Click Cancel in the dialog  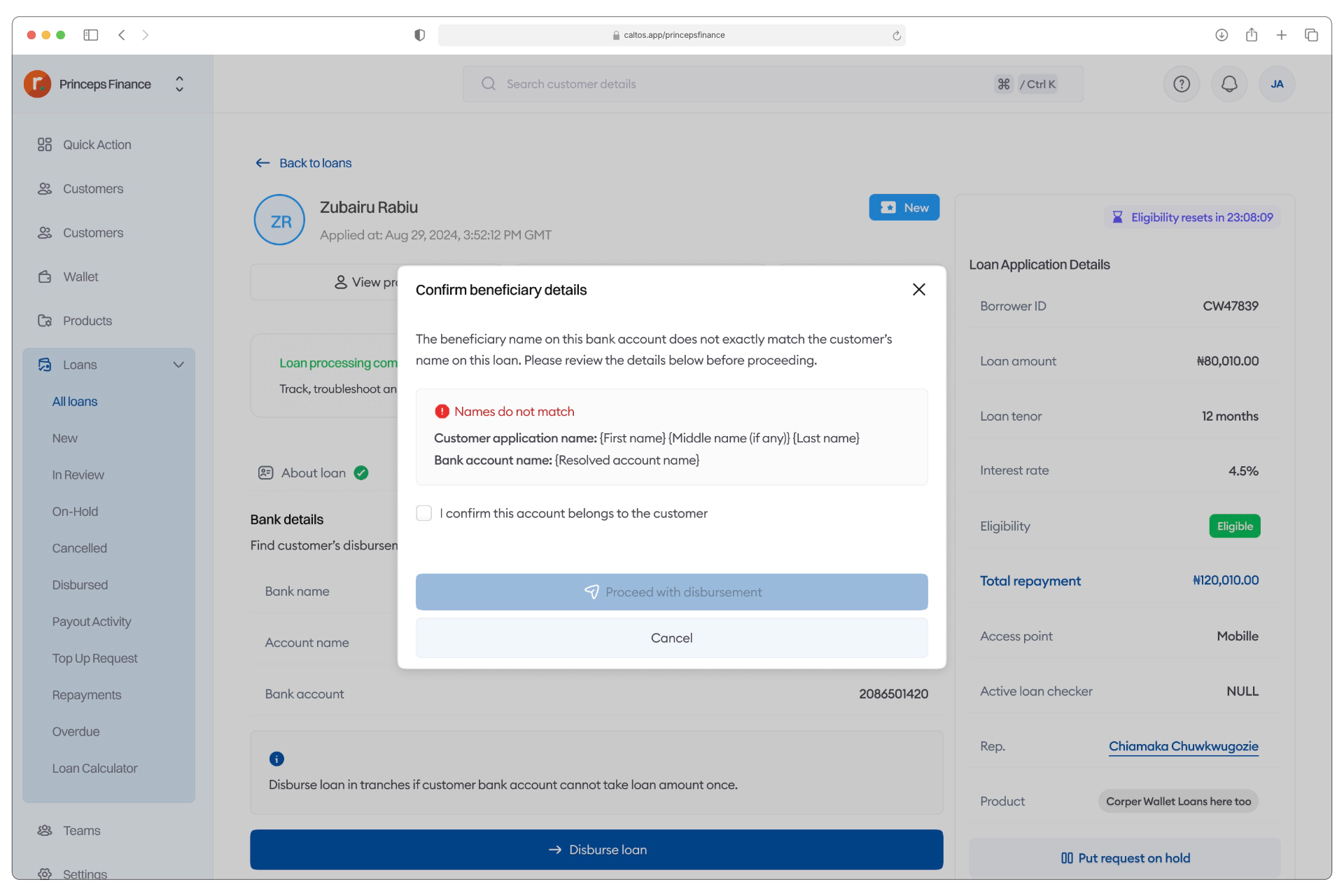[x=671, y=638]
